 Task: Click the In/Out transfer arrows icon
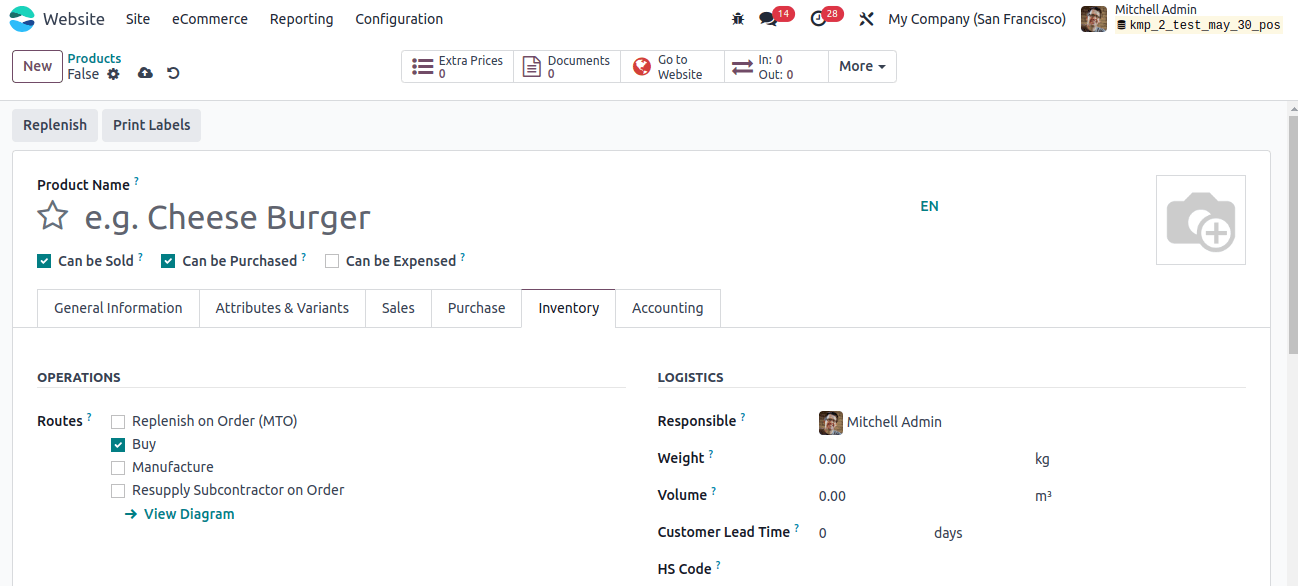[742, 67]
